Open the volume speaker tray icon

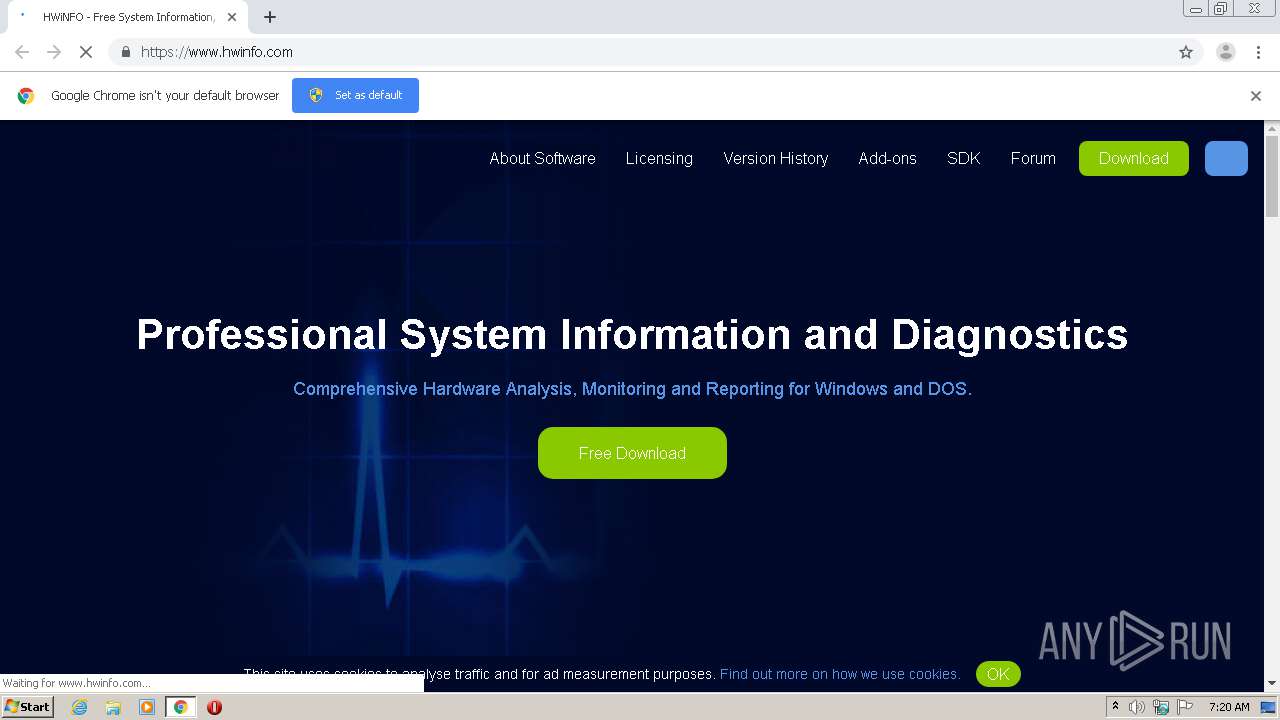click(x=1137, y=707)
